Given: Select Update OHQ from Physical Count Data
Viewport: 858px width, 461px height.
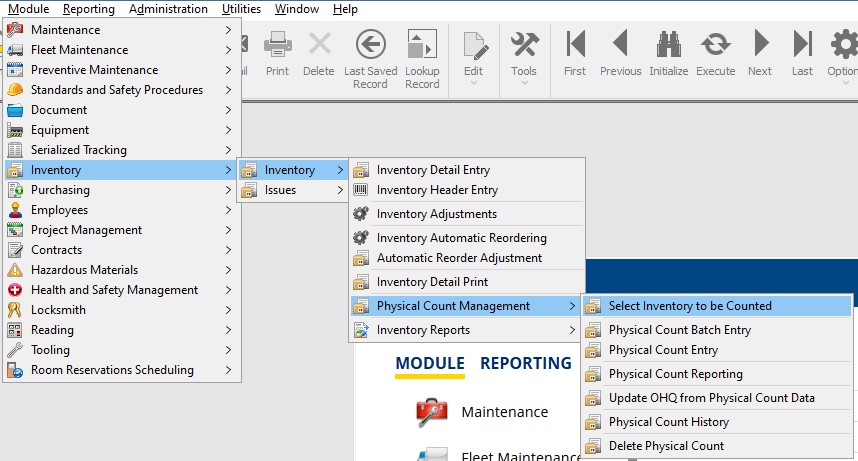Looking at the screenshot, I should 711,398.
